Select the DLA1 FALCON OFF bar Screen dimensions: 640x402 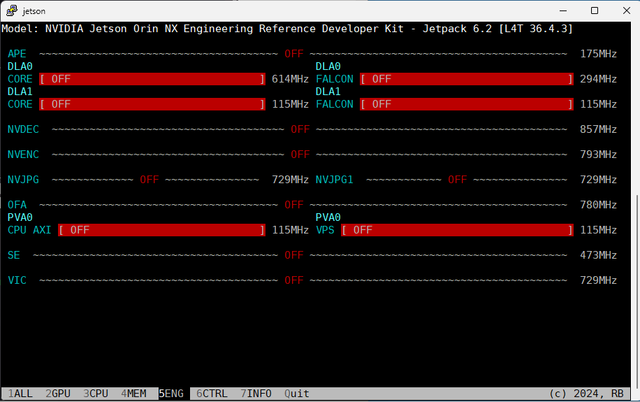pyautogui.click(x=468, y=104)
